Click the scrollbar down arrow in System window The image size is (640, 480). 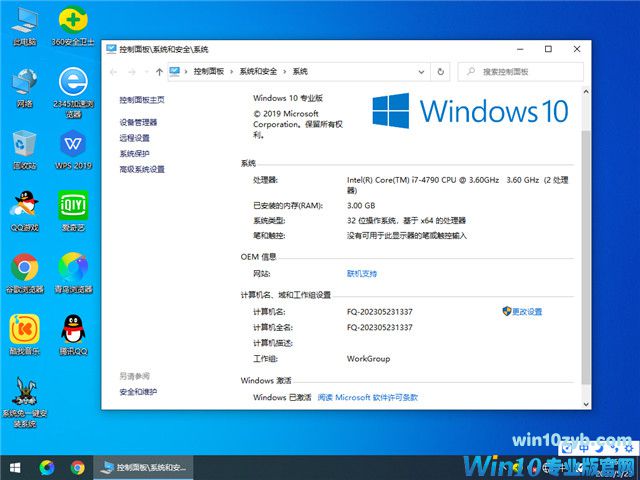click(586, 404)
